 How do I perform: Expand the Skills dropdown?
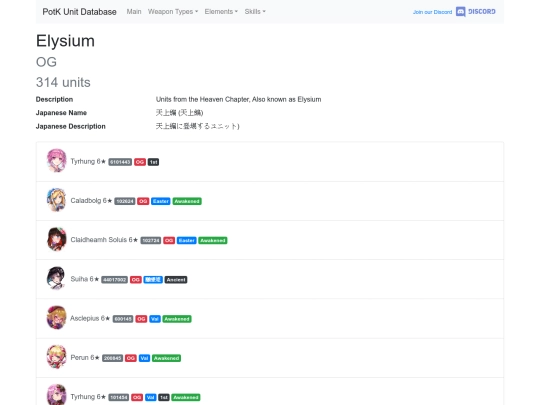(255, 12)
